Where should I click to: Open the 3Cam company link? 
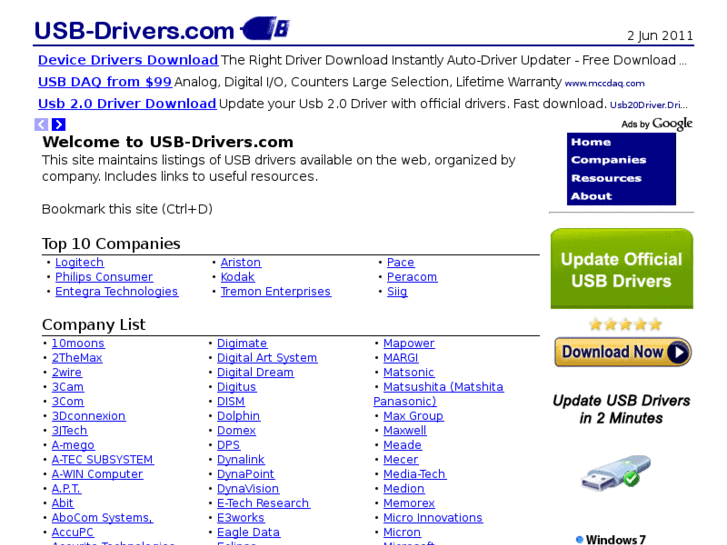(x=68, y=387)
